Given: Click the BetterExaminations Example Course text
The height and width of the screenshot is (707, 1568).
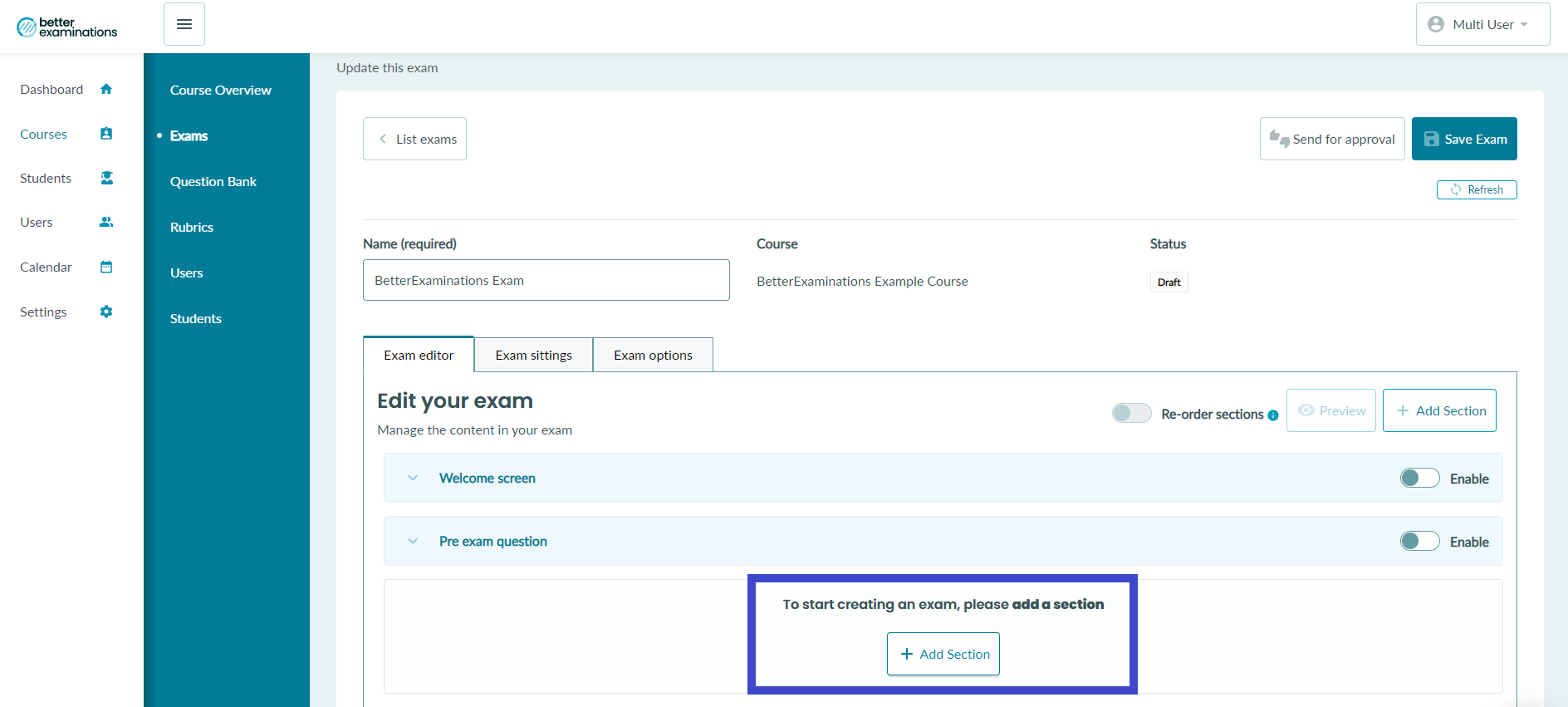Looking at the screenshot, I should click(862, 281).
